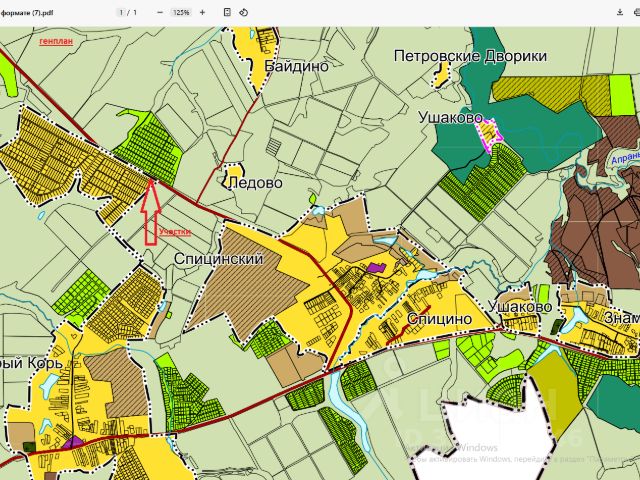The width and height of the screenshot is (640, 480).
Task: Click 'Ушаково' label next to 'Знам'
Action: click(520, 307)
